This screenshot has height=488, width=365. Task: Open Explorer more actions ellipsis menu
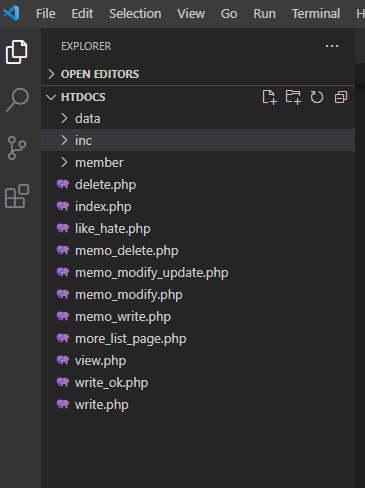point(332,46)
